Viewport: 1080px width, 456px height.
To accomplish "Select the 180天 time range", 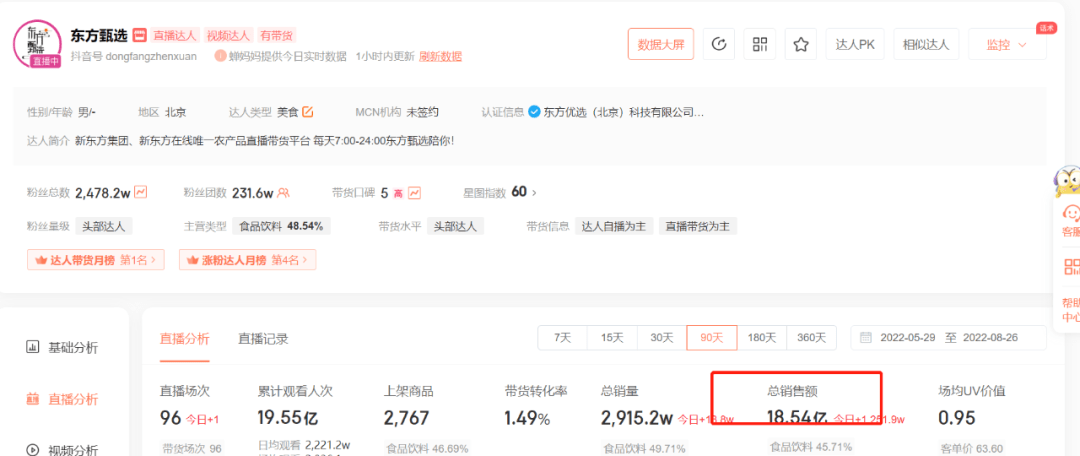I will [762, 338].
